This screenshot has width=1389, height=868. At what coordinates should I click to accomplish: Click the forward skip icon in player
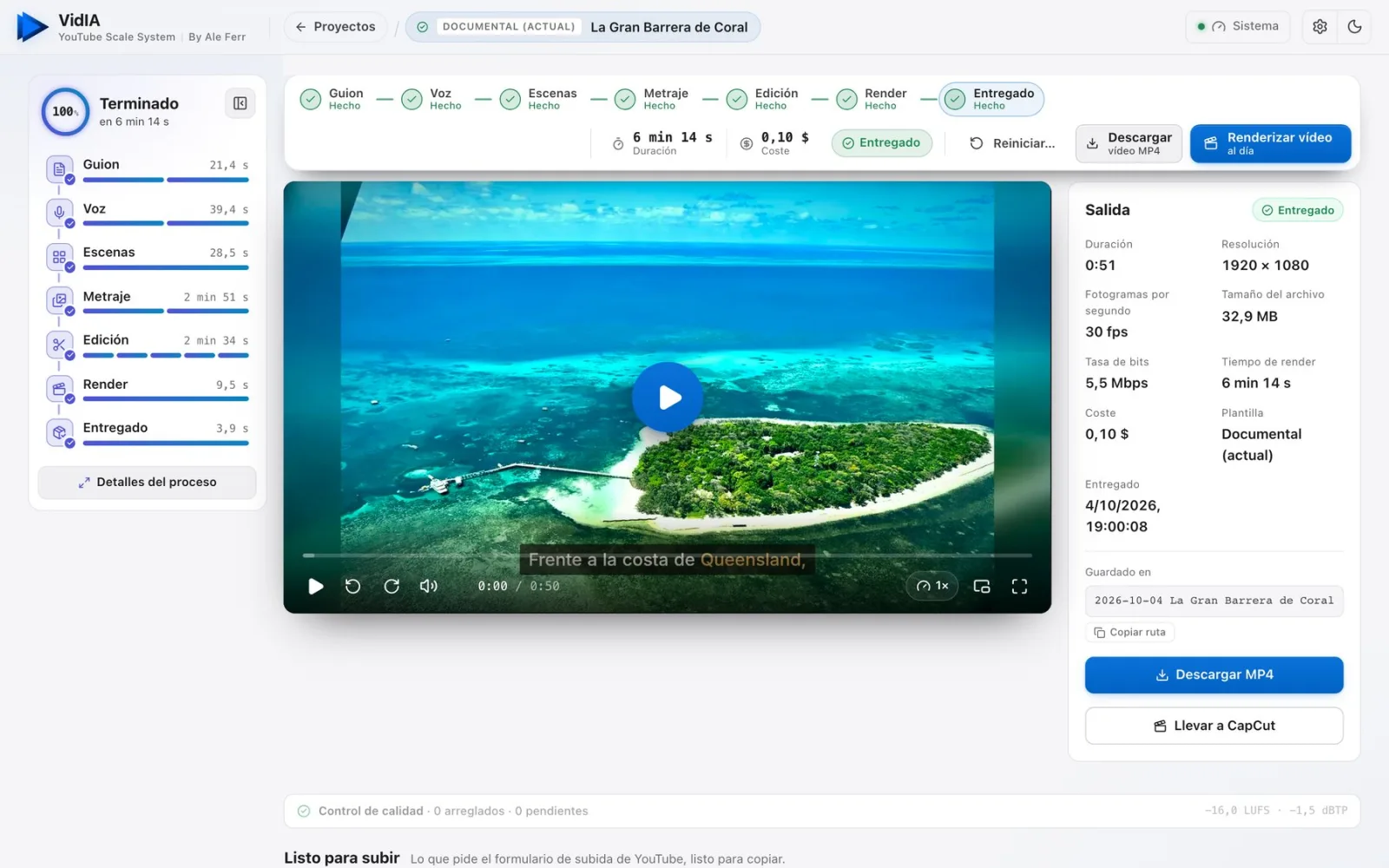coord(392,586)
